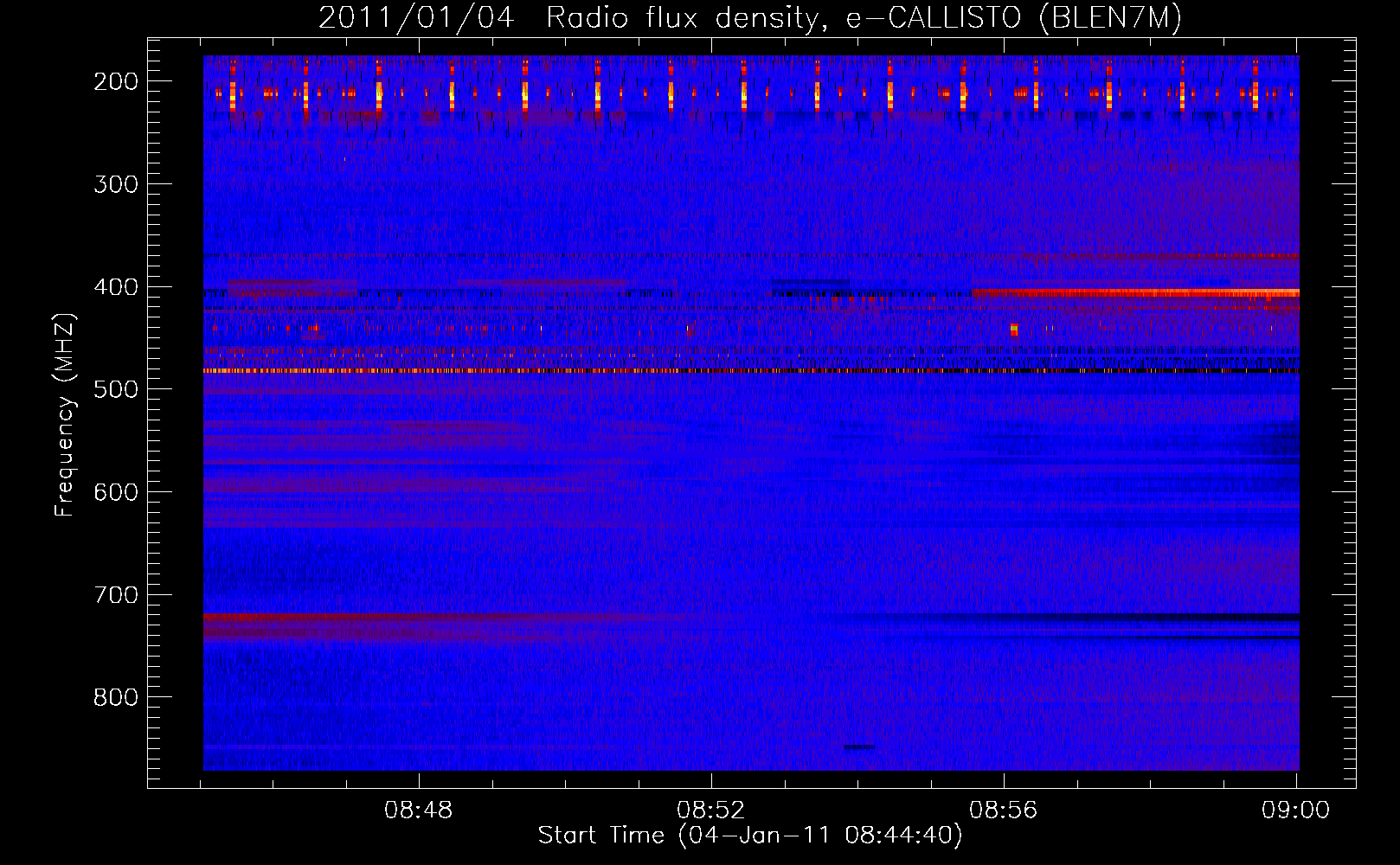The image size is (1400, 865).
Task: Click the Frequency (MHZ) axis label
Action: coord(65,415)
